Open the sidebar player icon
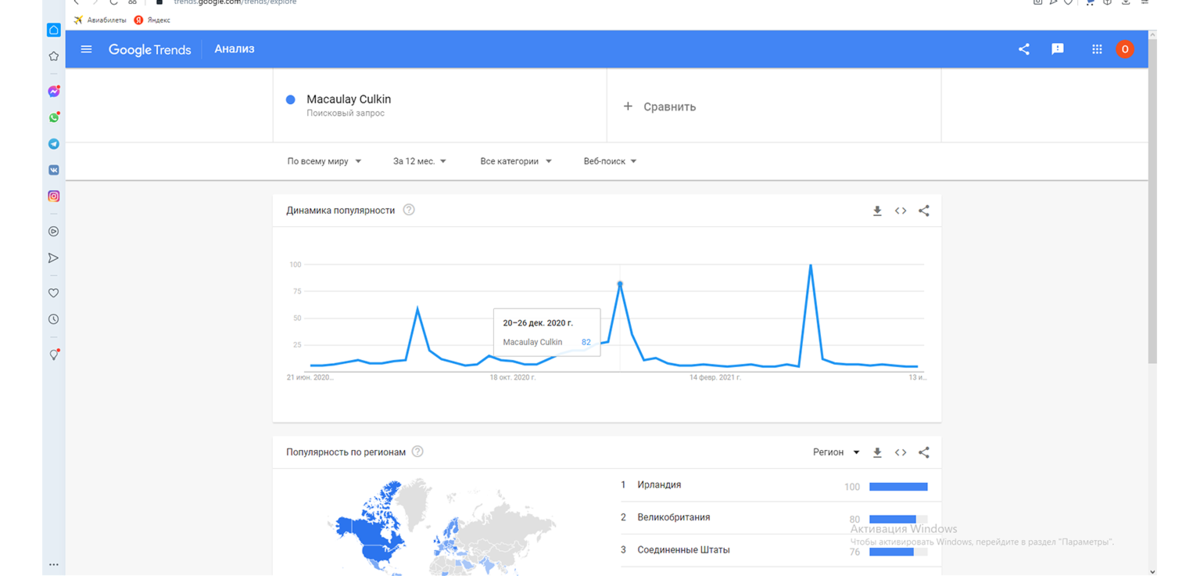The height and width of the screenshot is (576, 1200). pos(54,231)
